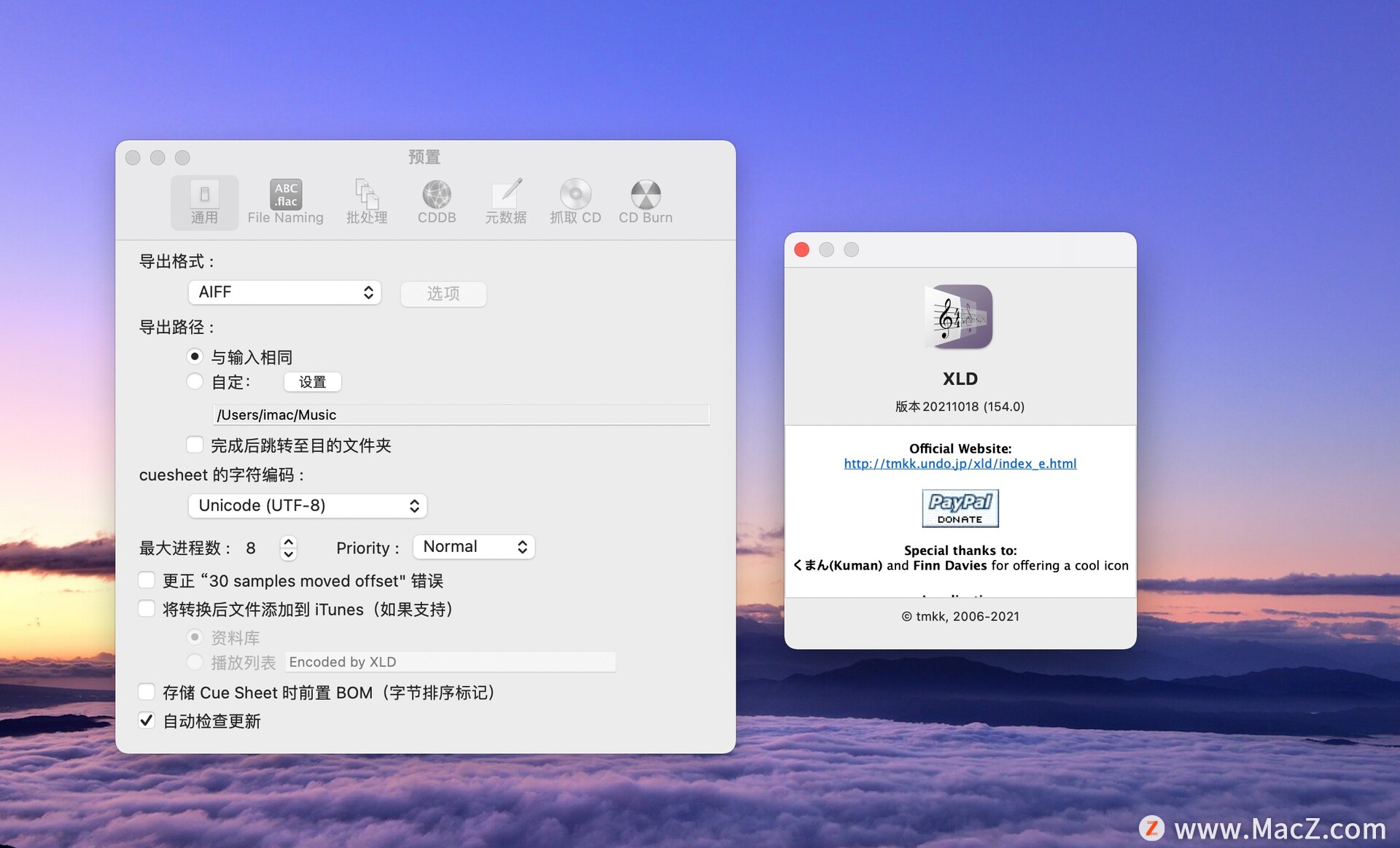Open the tmkk.undo.jp official website link
This screenshot has width=1400, height=848.
pos(960,464)
